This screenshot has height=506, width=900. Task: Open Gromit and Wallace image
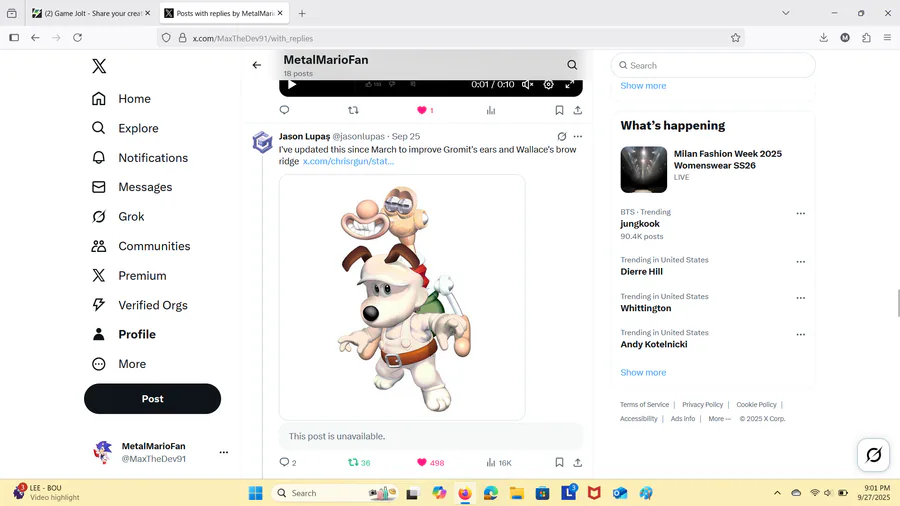click(x=402, y=297)
